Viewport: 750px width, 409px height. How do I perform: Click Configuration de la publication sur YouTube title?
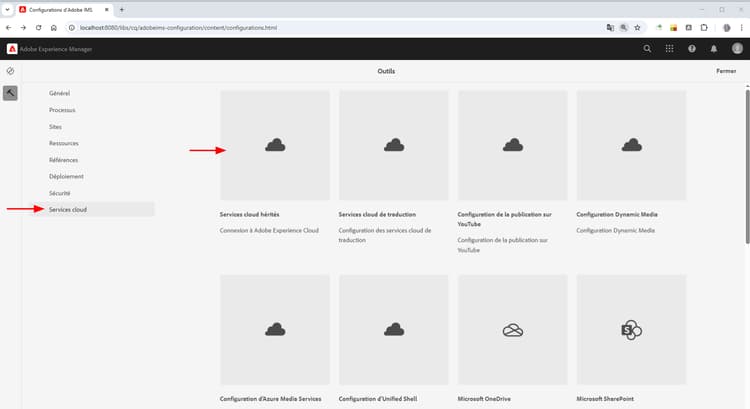coord(504,219)
